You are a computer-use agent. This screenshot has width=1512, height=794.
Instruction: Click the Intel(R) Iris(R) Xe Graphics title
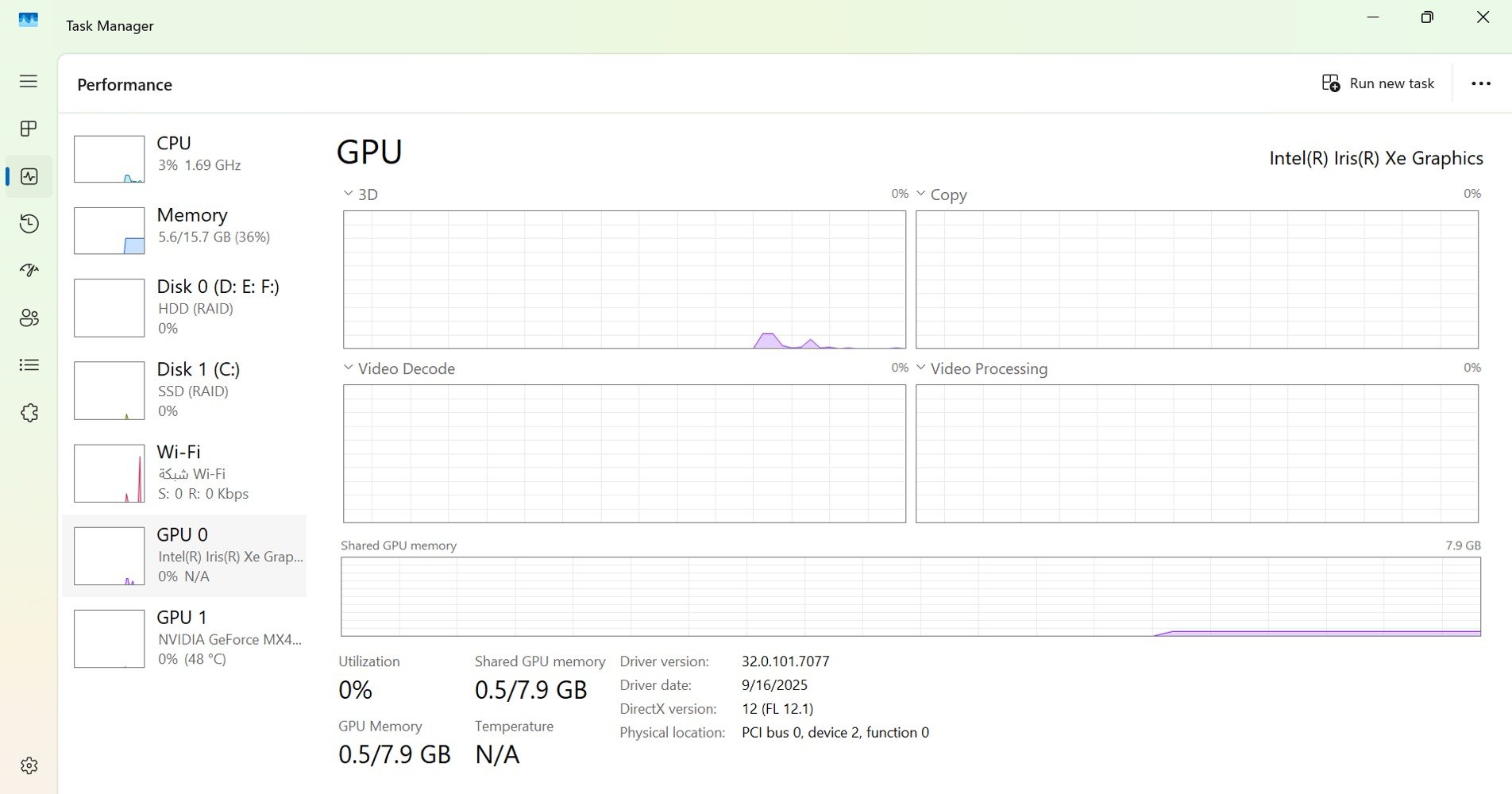1376,158
